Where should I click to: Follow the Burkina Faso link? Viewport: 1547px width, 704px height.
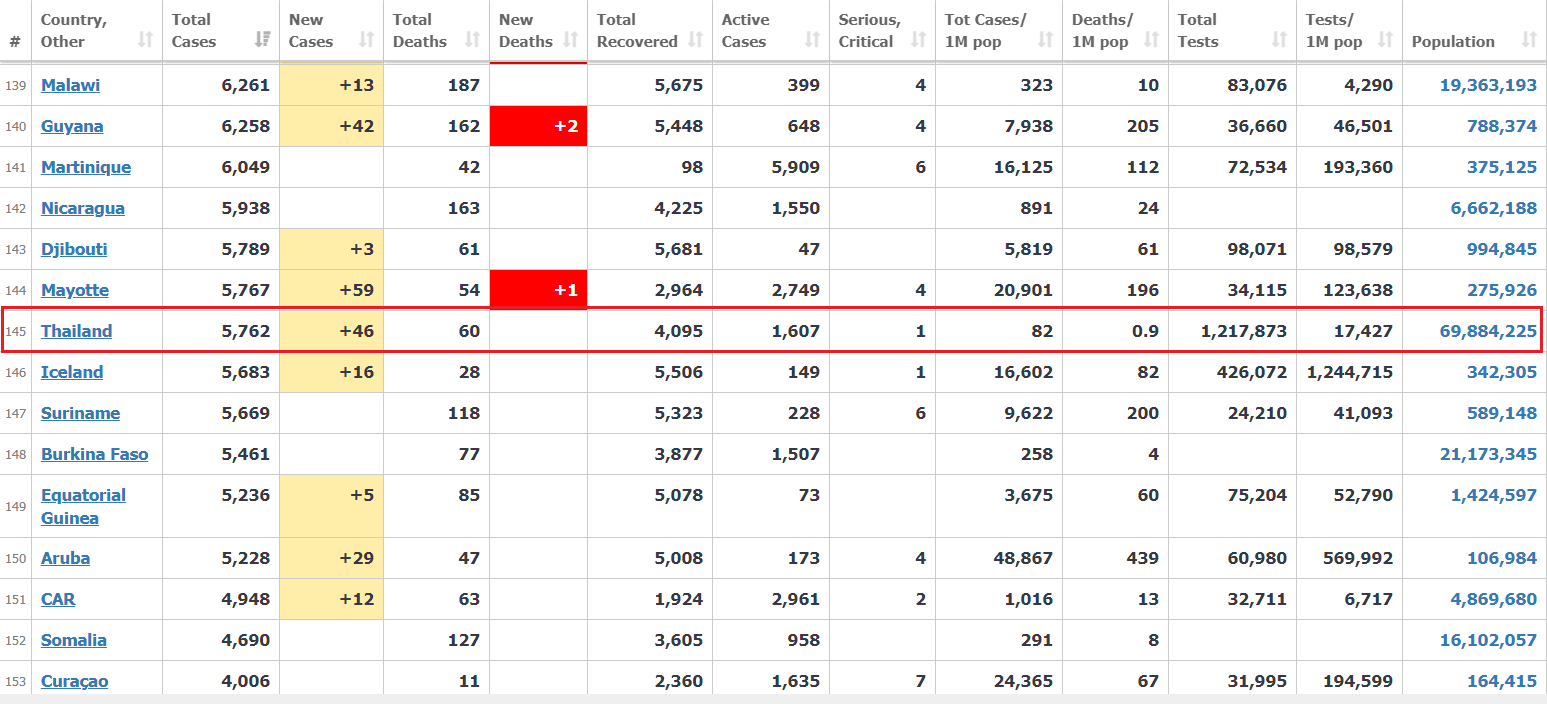pyautogui.click(x=94, y=454)
